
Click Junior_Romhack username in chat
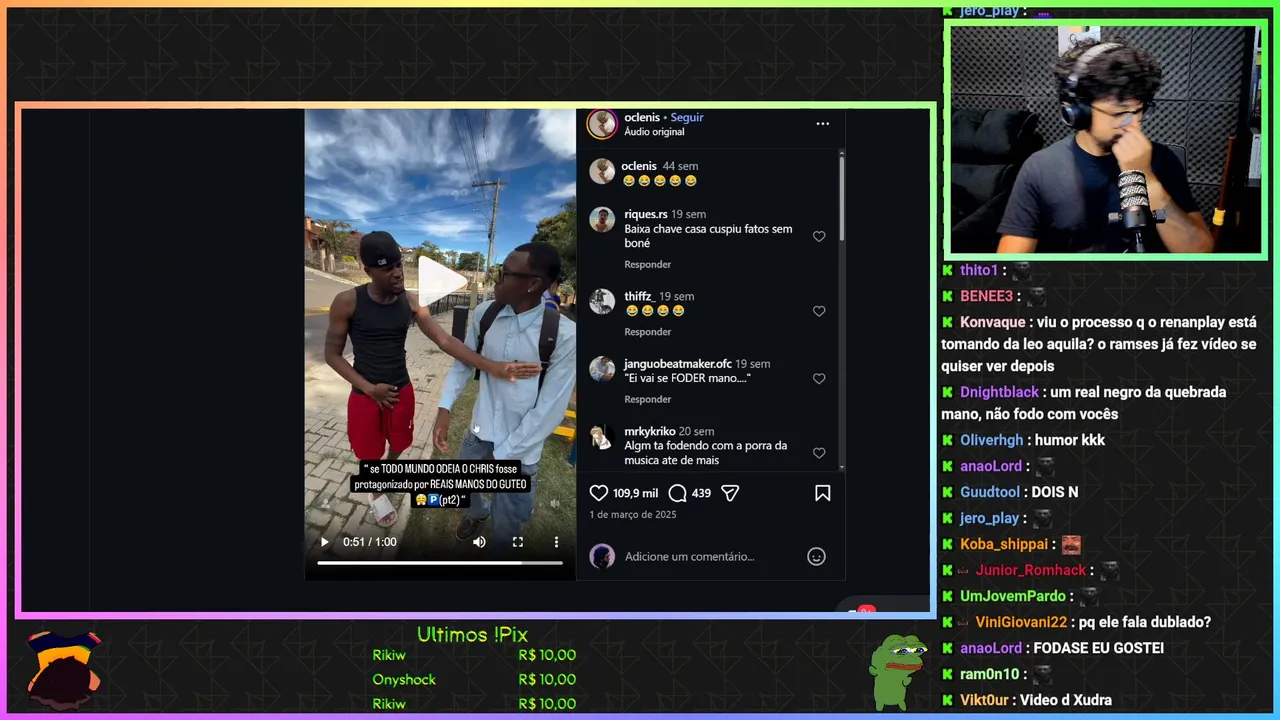(1031, 570)
